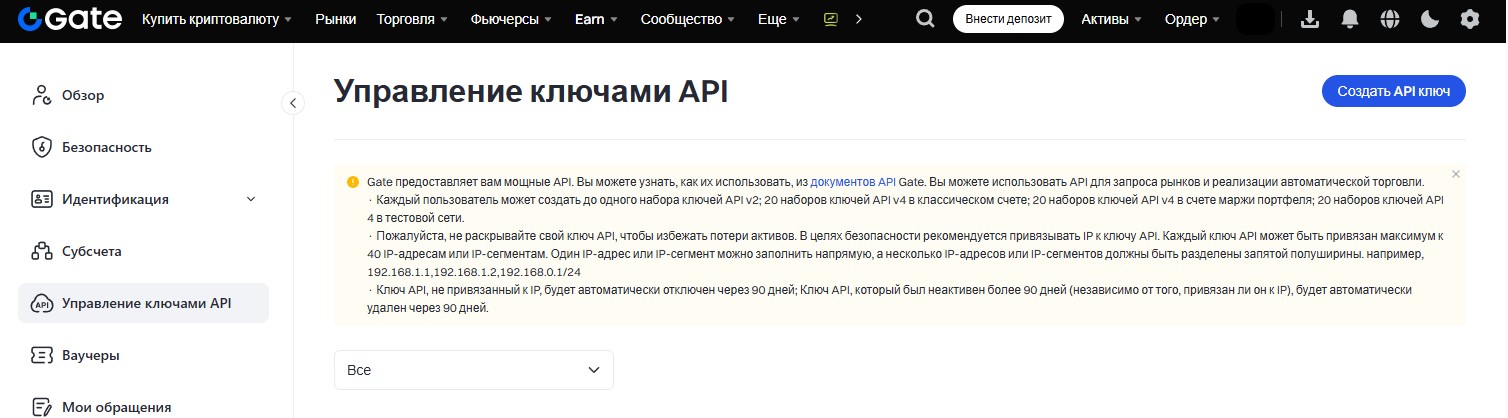Open the search magnifier icon
1508x418 pixels.
925,19
